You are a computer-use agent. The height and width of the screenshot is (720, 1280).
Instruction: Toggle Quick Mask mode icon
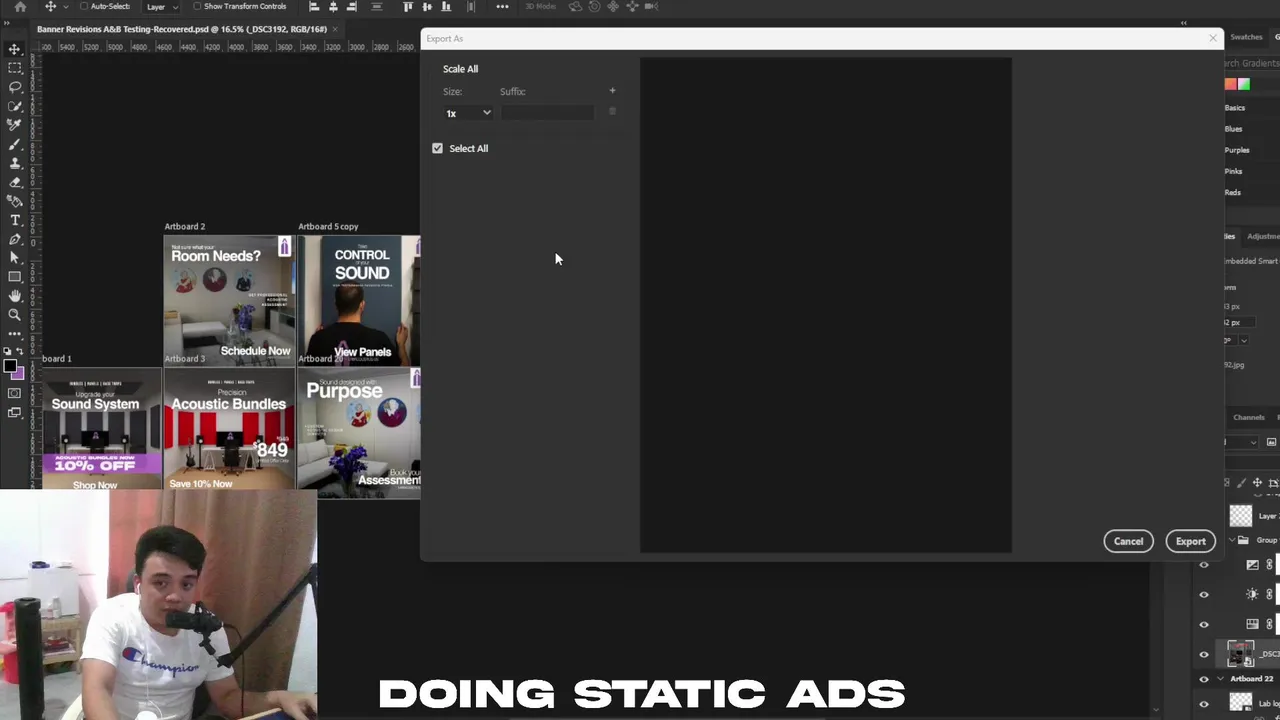coord(14,393)
